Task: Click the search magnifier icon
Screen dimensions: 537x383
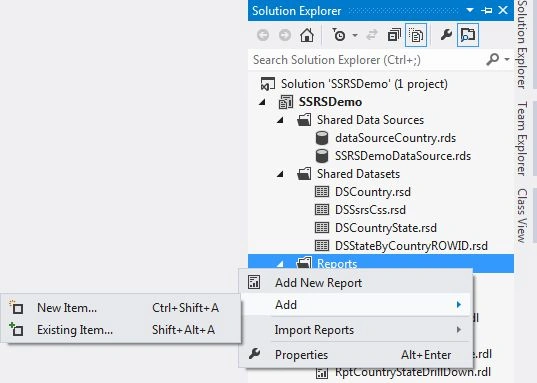Action: tap(492, 60)
